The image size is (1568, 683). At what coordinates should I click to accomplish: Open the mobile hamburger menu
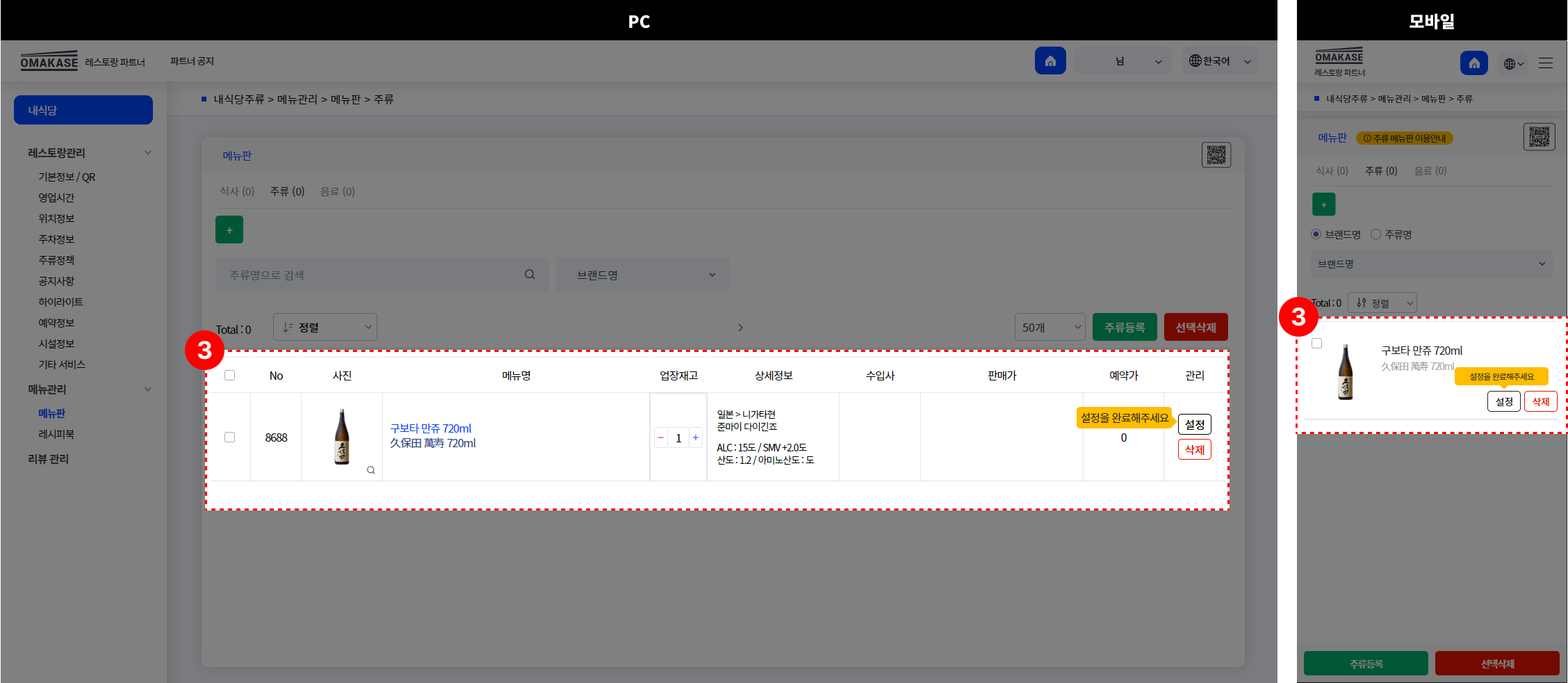coord(1545,63)
